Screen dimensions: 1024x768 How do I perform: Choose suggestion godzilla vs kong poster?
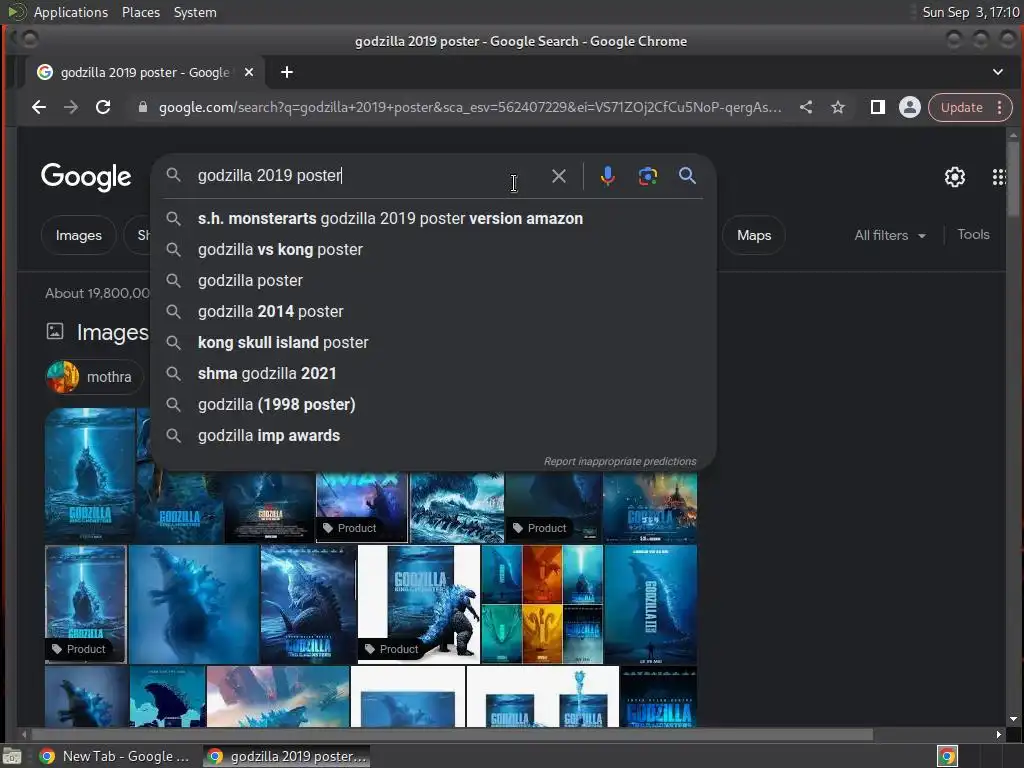(x=433, y=249)
